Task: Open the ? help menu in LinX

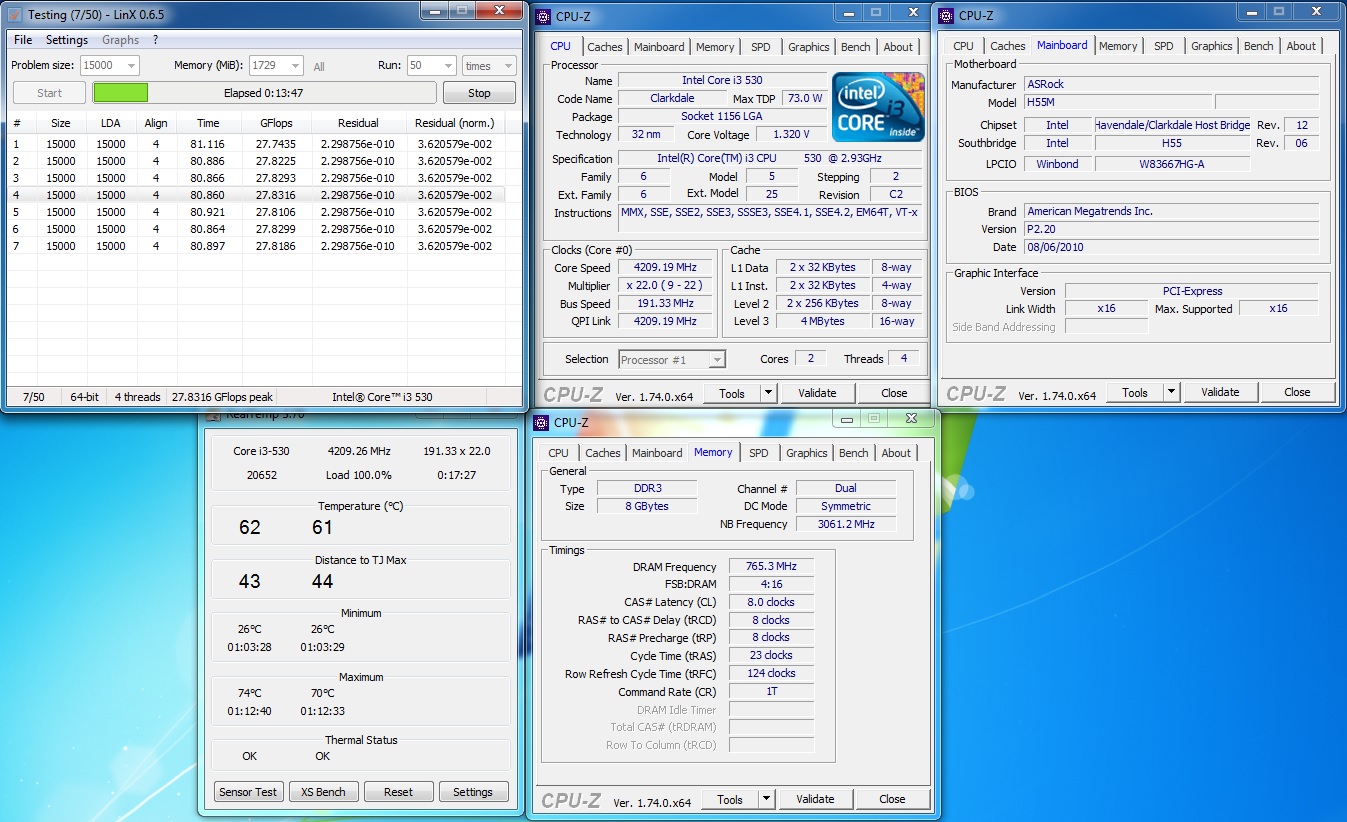Action: point(155,40)
